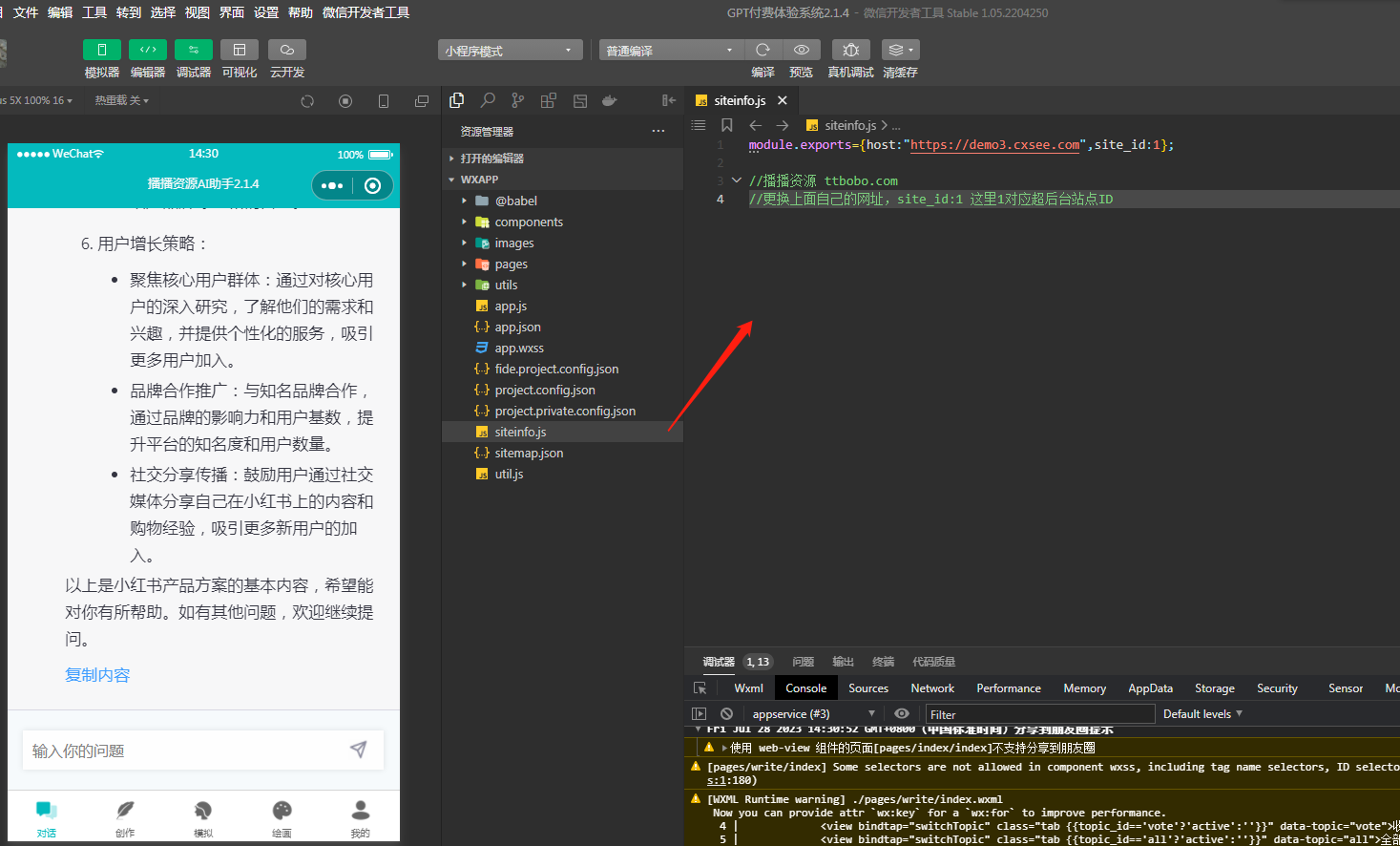Toggle the 编辑器 editor panel

click(148, 50)
